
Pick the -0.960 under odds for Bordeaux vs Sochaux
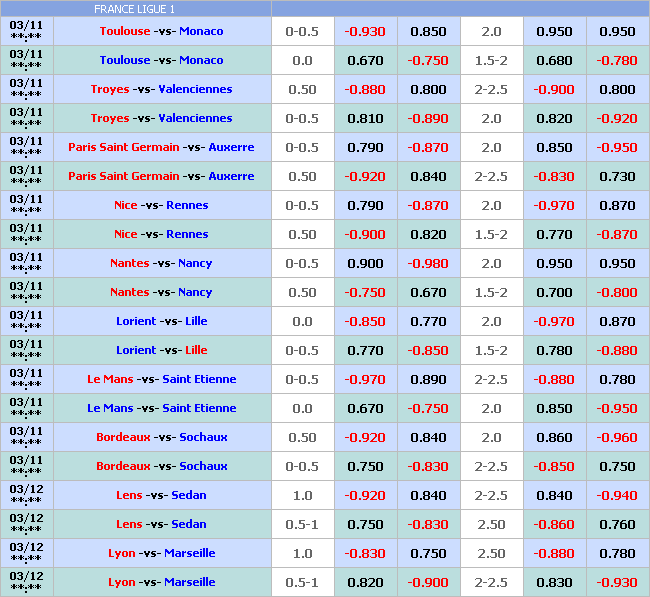(617, 437)
